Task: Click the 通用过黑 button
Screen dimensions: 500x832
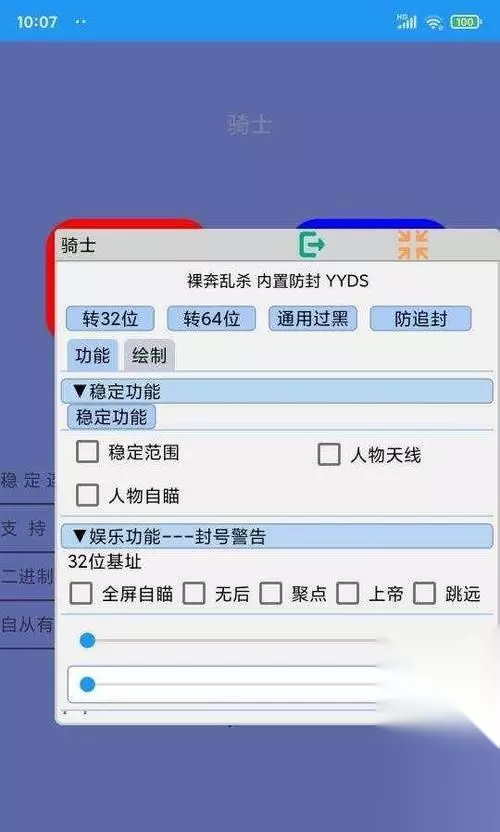Action: [x=313, y=318]
